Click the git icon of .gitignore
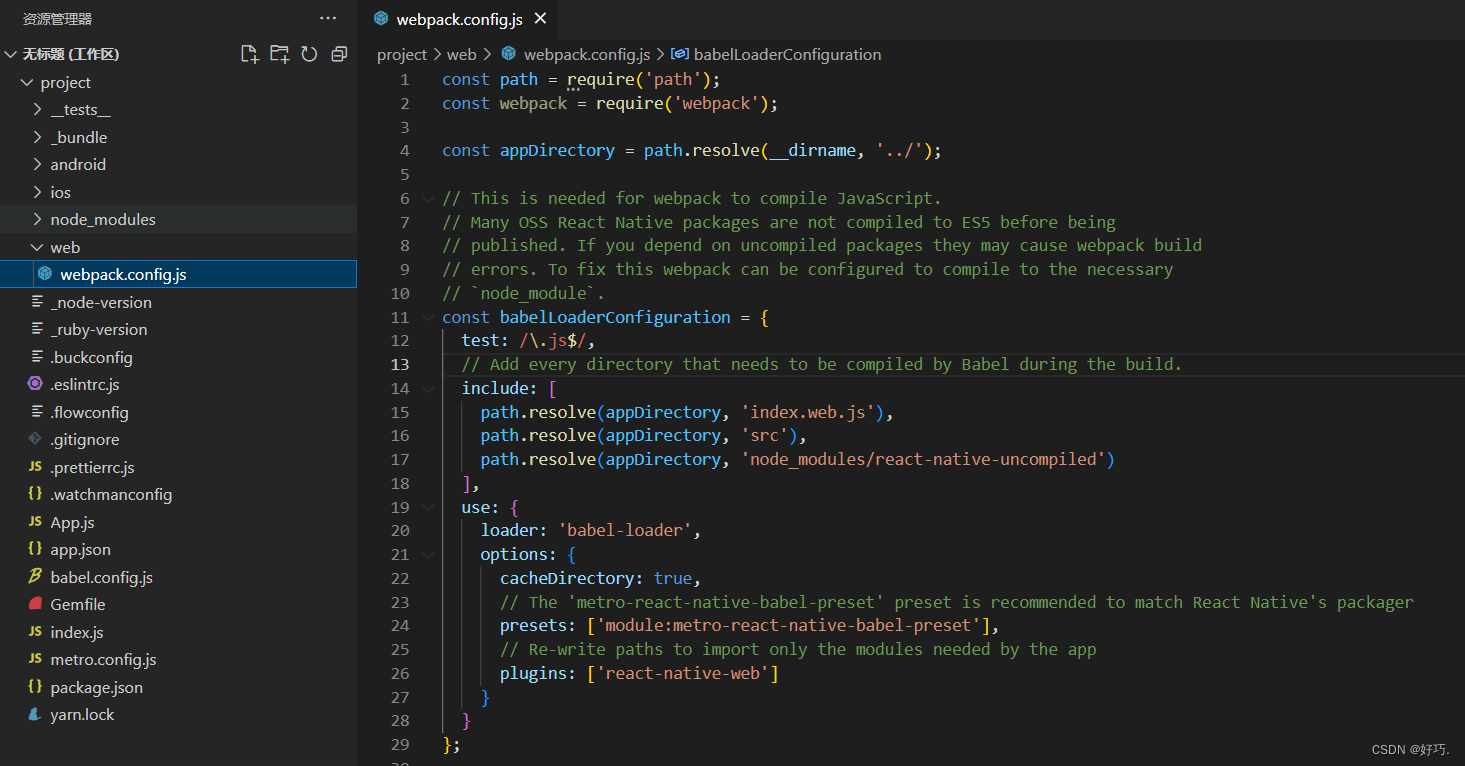1465x766 pixels. pyautogui.click(x=35, y=439)
